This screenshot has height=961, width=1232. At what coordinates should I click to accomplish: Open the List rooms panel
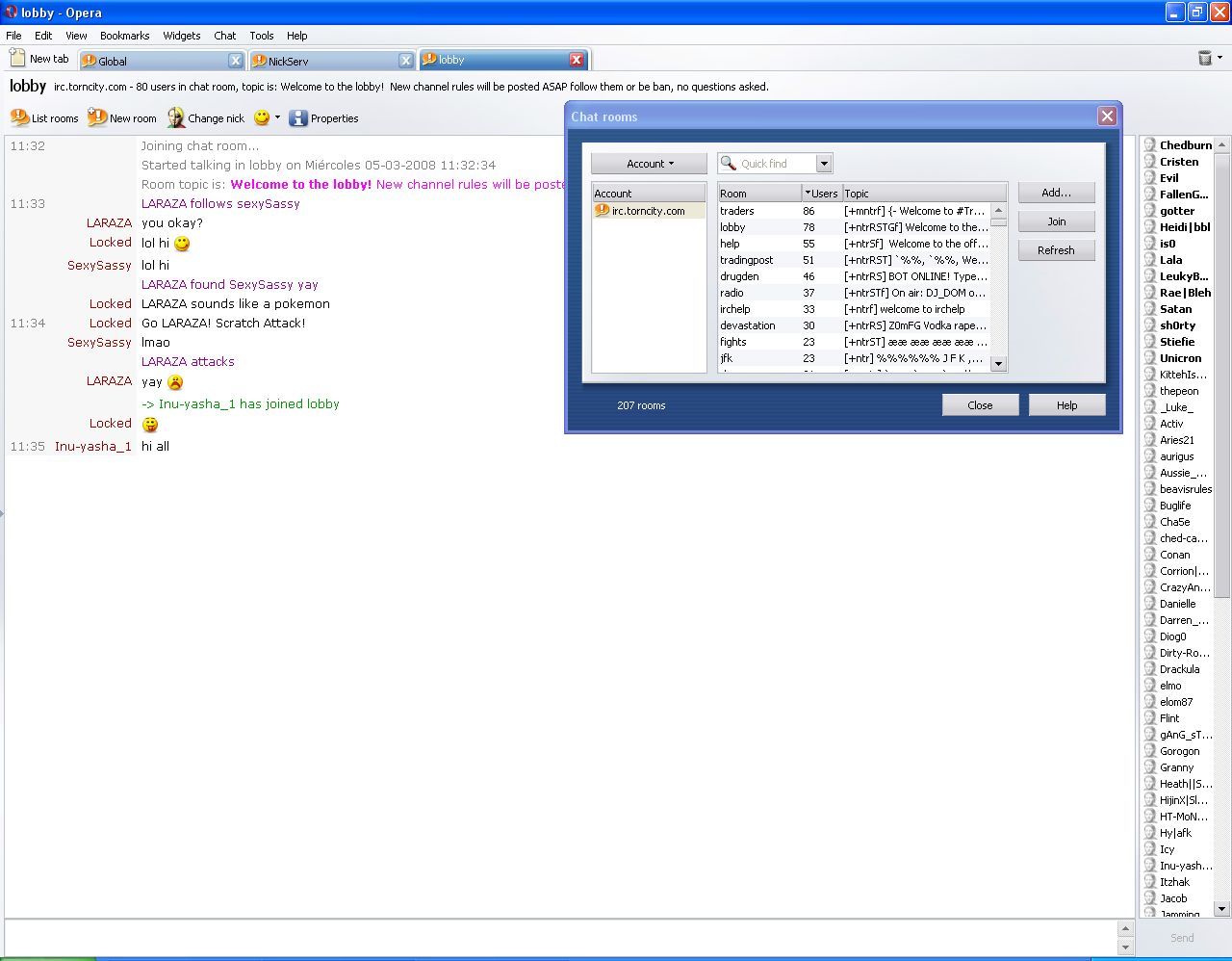pos(44,117)
